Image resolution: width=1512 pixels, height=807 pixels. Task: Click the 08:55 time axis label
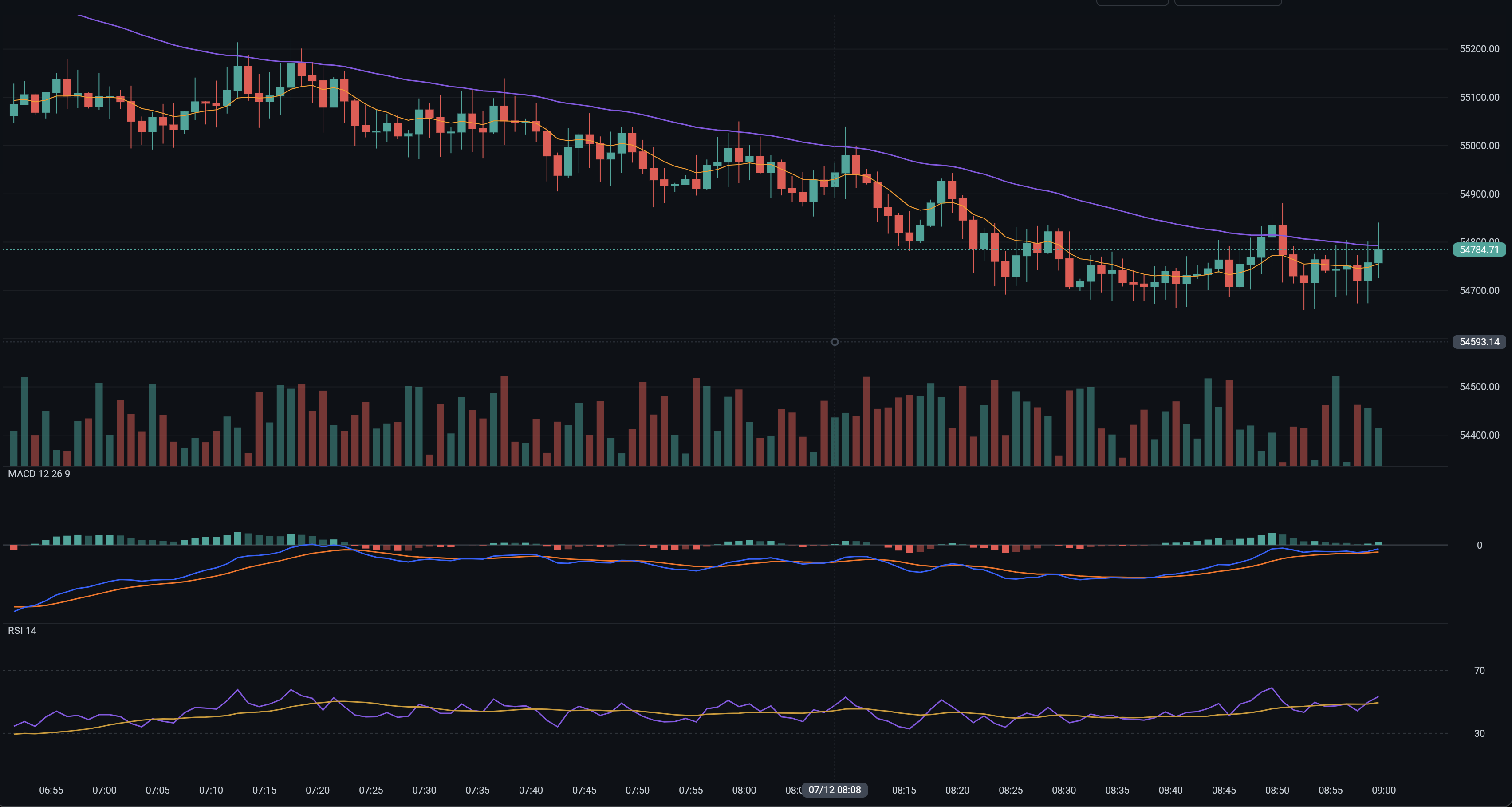click(x=1331, y=790)
